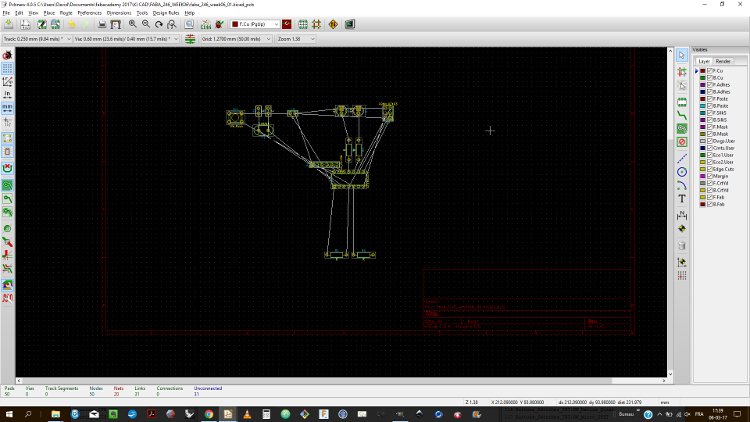This screenshot has width=750, height=422.
Task: Click the Scripting console icon
Action: point(350,24)
